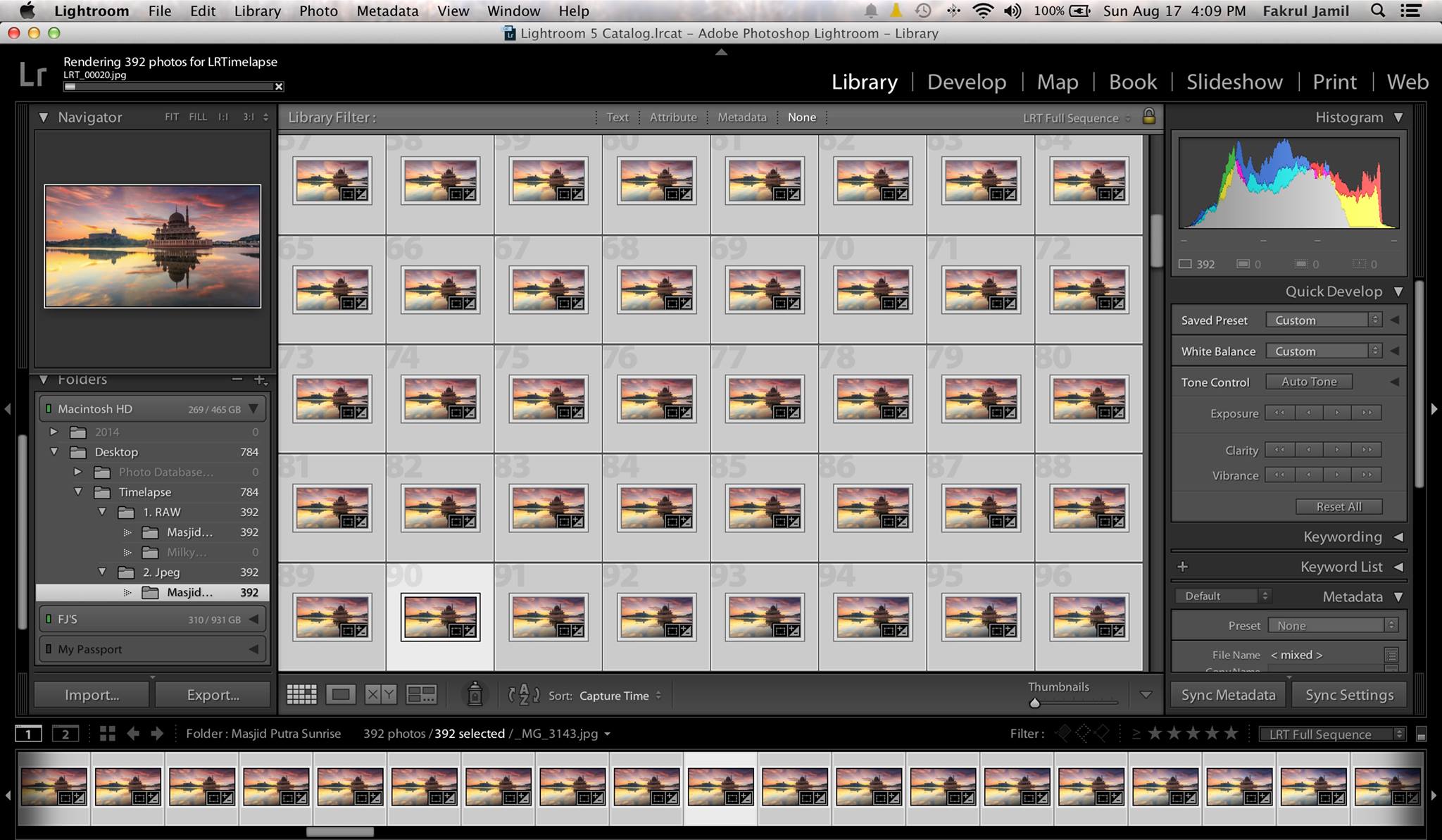The height and width of the screenshot is (840, 1442).
Task: Open the Sort Capture Time dropdown
Action: (620, 696)
